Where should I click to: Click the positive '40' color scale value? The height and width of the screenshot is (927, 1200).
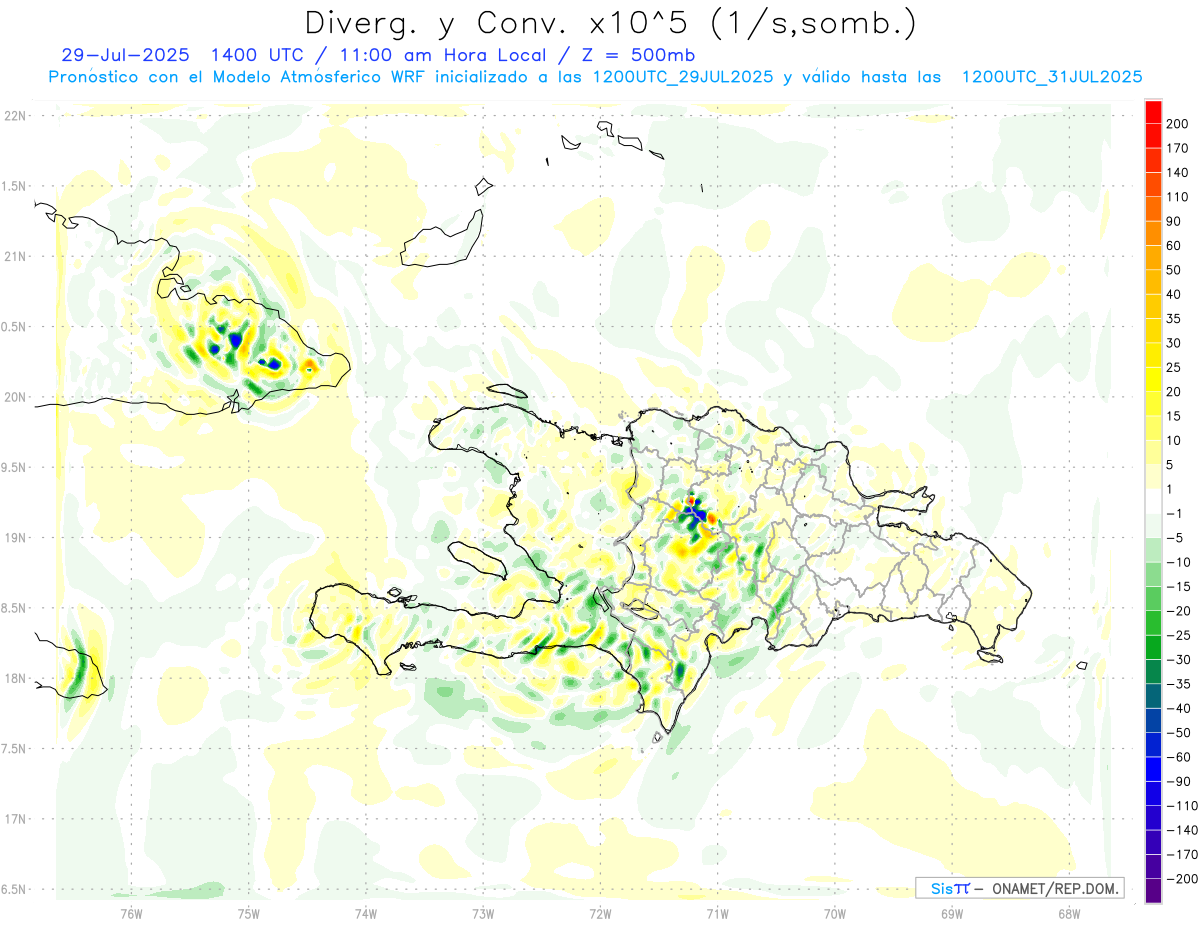(1174, 294)
